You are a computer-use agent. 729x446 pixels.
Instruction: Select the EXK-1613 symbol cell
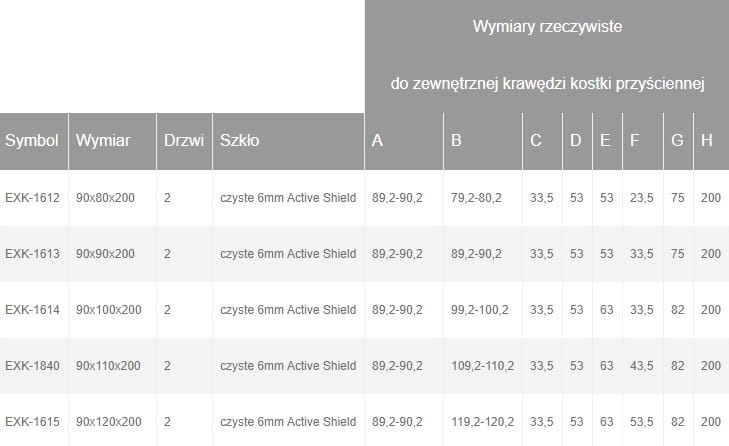[x=33, y=254]
